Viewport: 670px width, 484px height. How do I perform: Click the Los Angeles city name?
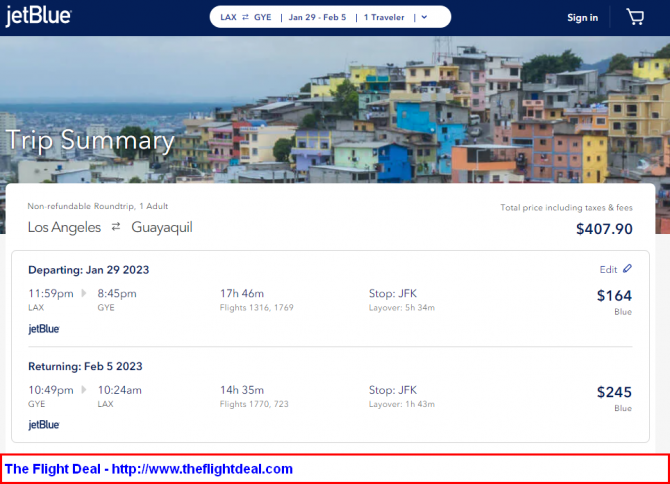[x=64, y=227]
